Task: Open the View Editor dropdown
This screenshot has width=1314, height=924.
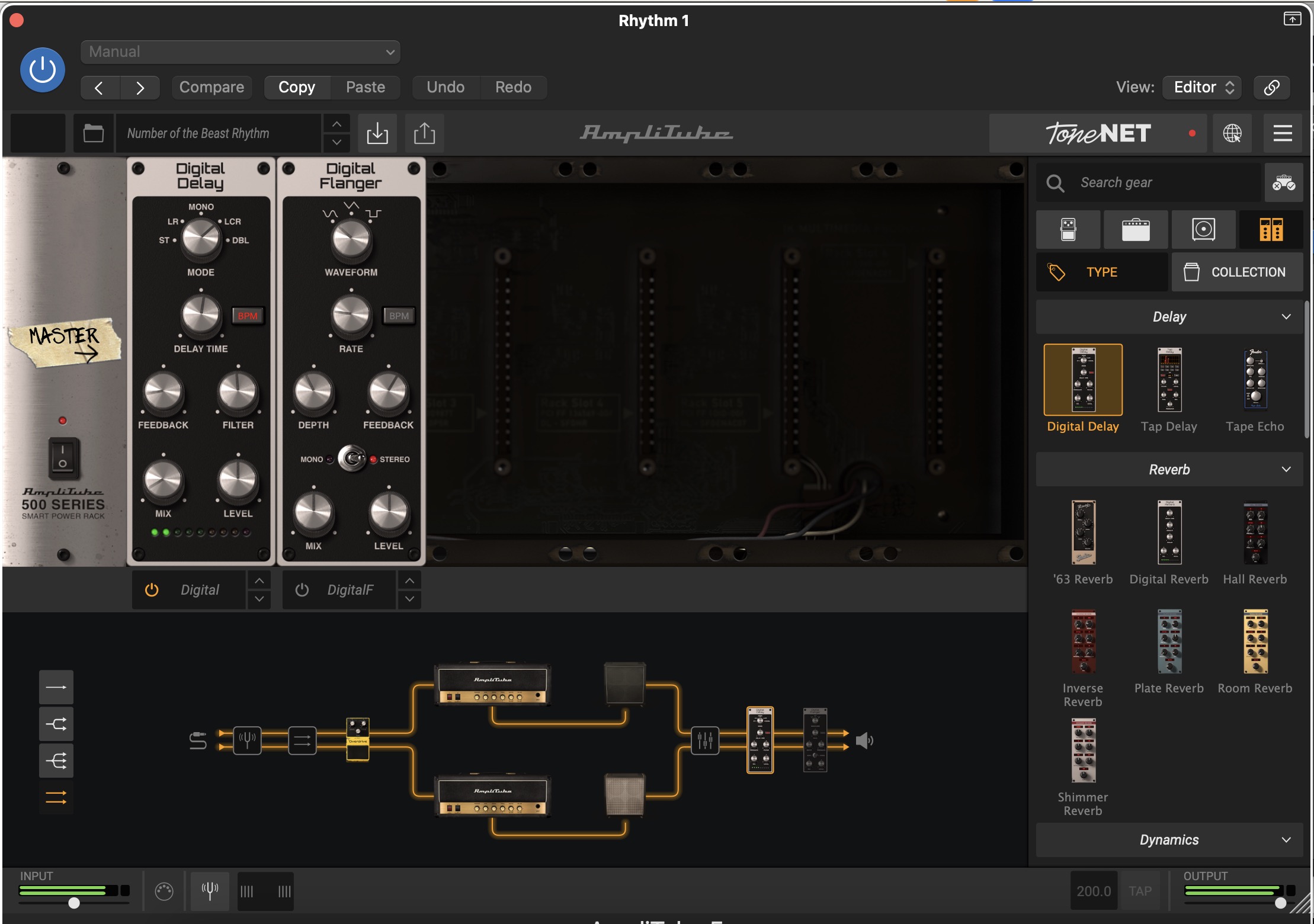Action: (x=1202, y=87)
